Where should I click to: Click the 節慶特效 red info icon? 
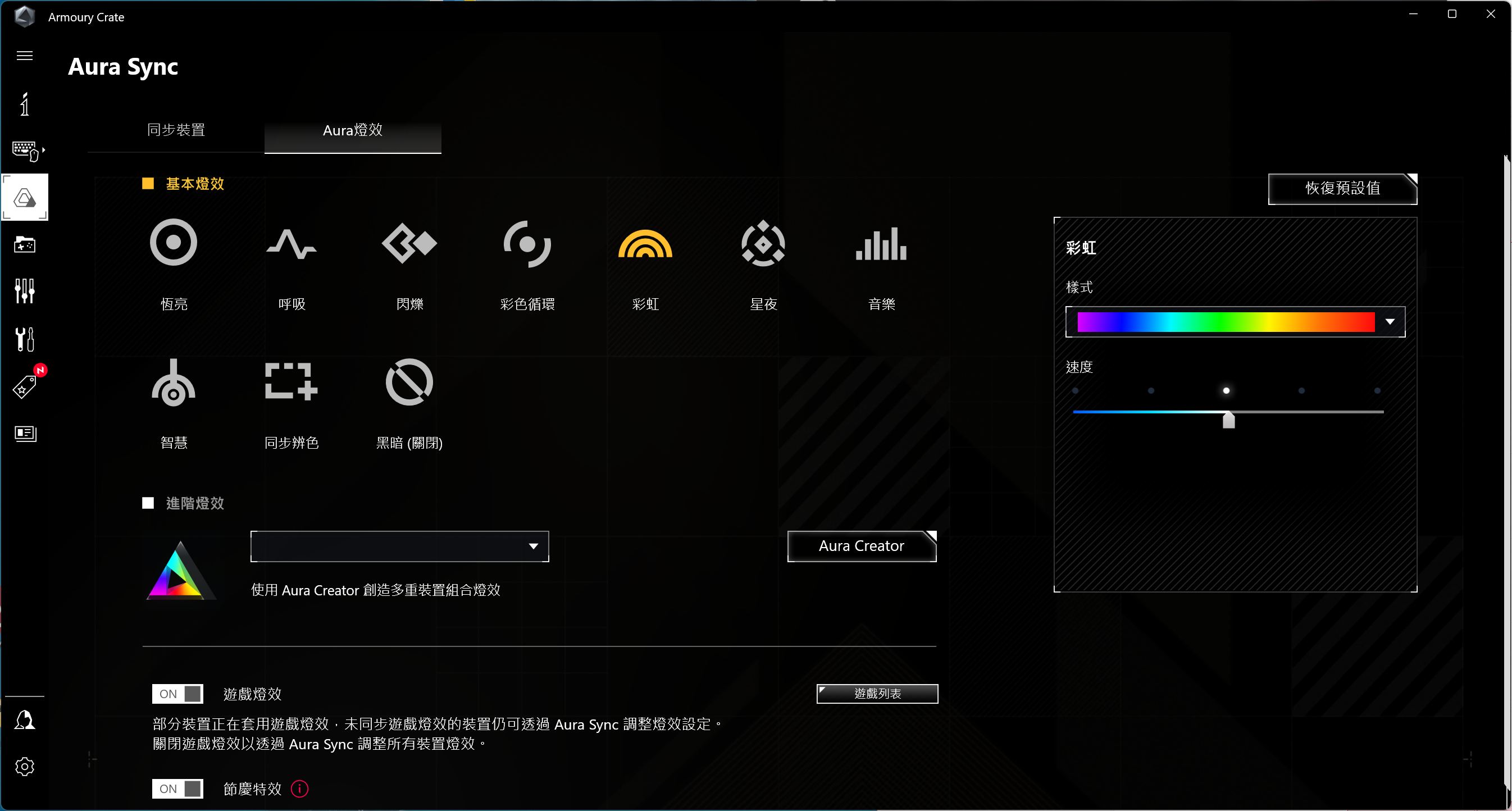[x=300, y=789]
